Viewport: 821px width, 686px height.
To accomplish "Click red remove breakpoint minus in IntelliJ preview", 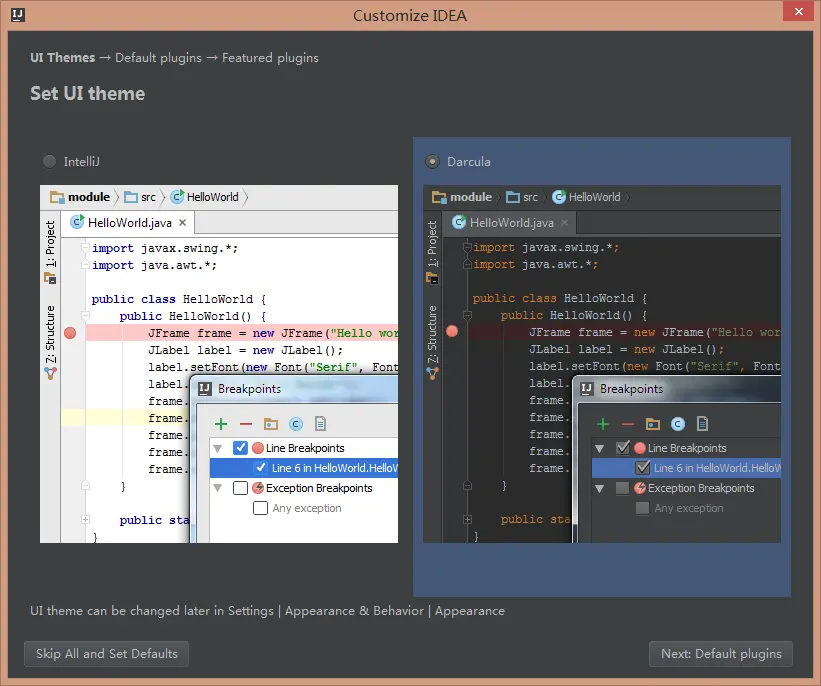I will (246, 424).
